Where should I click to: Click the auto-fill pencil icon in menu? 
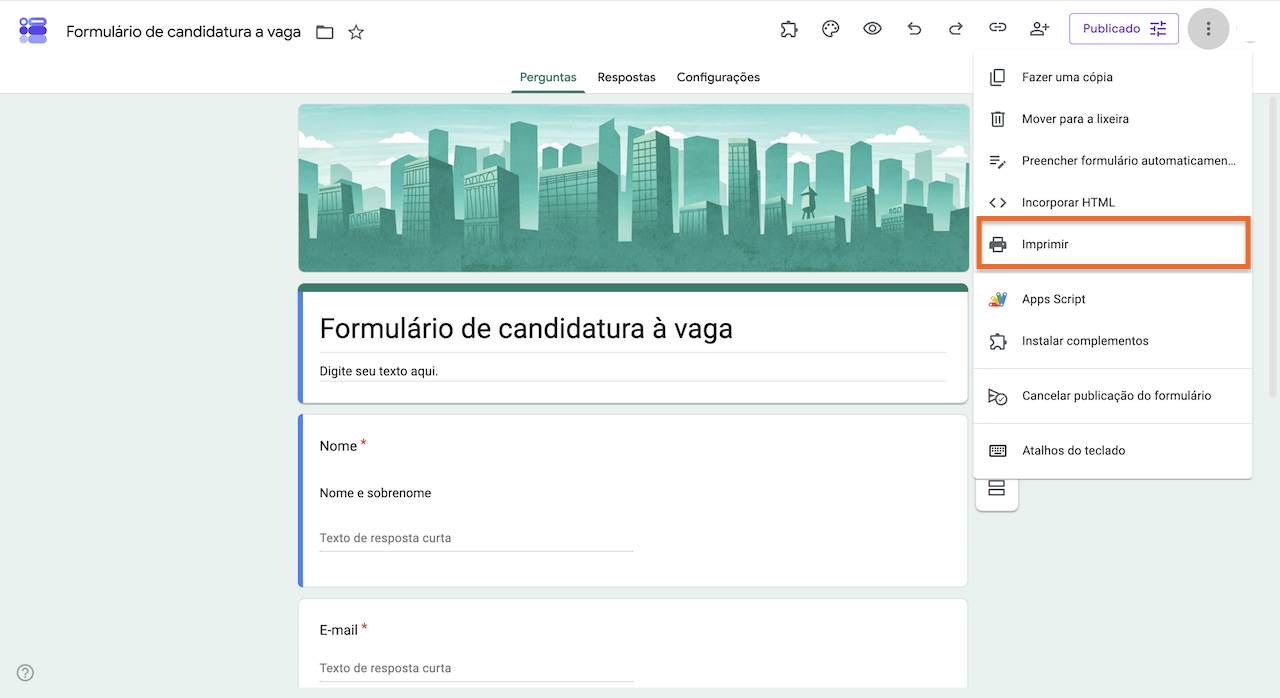[997, 161]
